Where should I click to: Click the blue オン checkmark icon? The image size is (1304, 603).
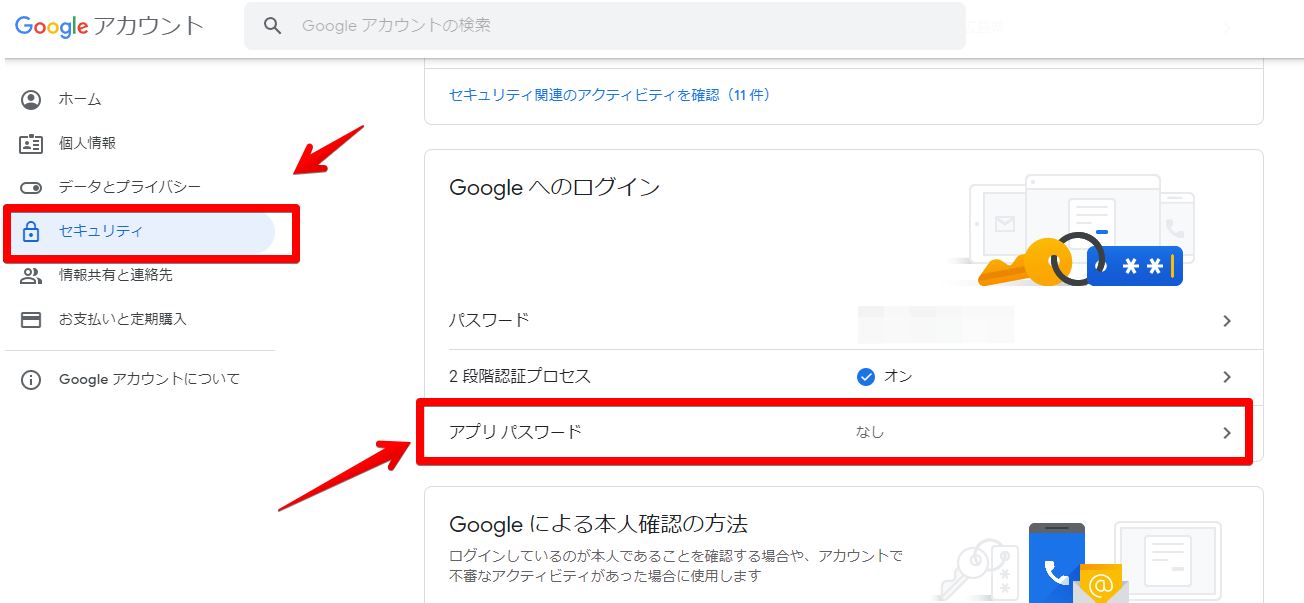tap(866, 377)
